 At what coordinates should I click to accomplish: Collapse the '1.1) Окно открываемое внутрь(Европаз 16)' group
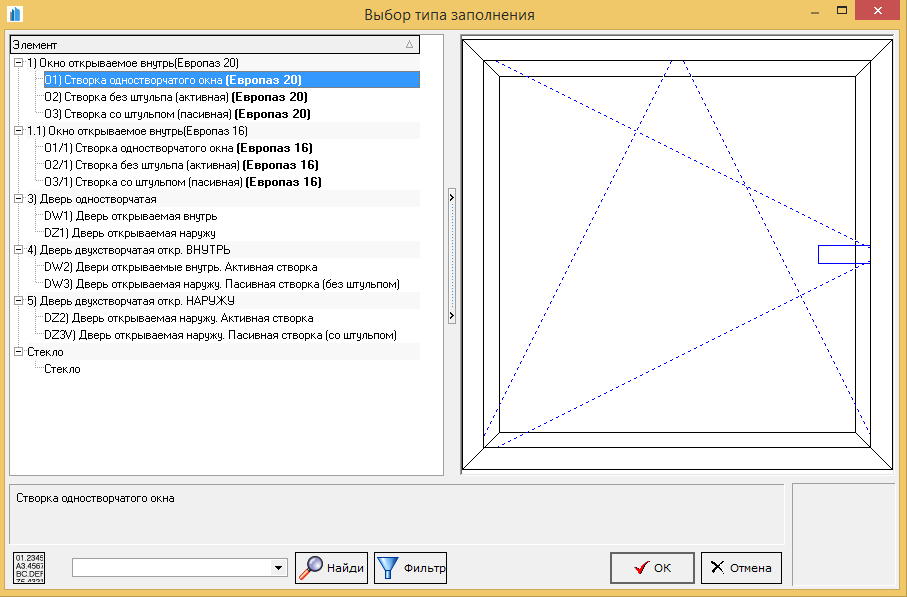pyautogui.click(x=19, y=131)
